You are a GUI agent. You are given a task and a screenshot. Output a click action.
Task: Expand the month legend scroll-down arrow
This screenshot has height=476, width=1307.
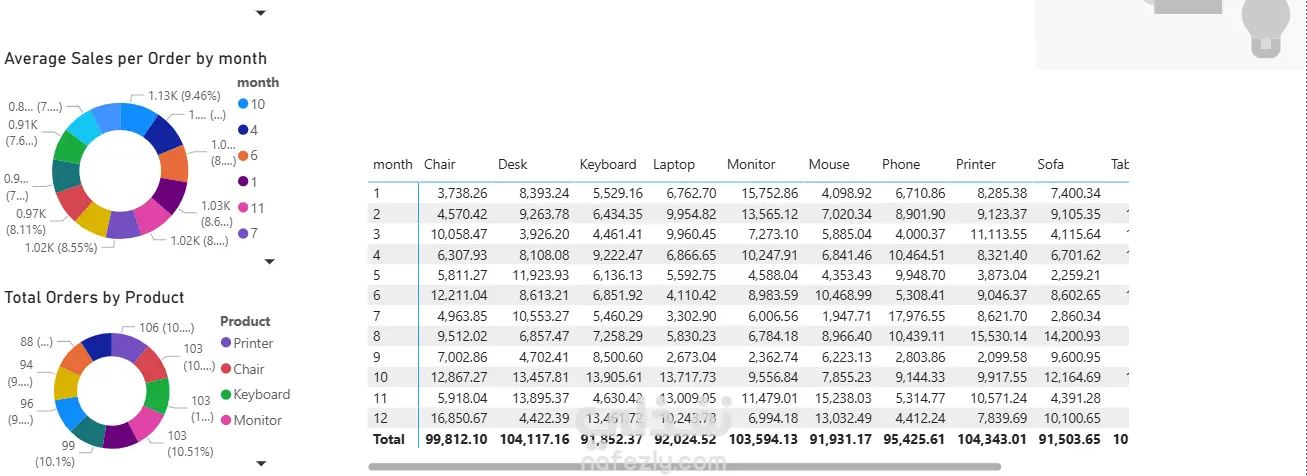pos(268,261)
